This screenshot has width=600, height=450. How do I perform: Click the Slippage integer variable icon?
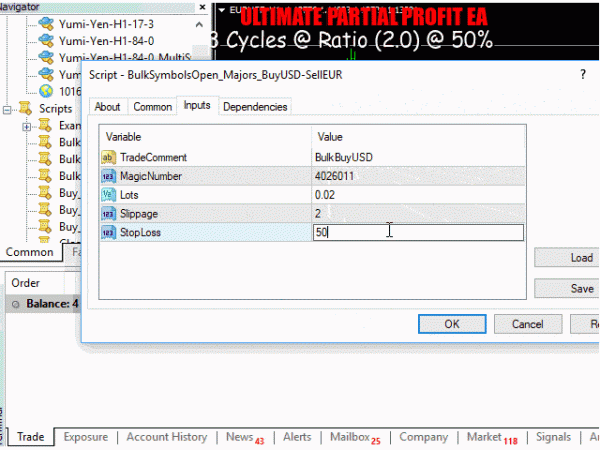[x=110, y=214]
